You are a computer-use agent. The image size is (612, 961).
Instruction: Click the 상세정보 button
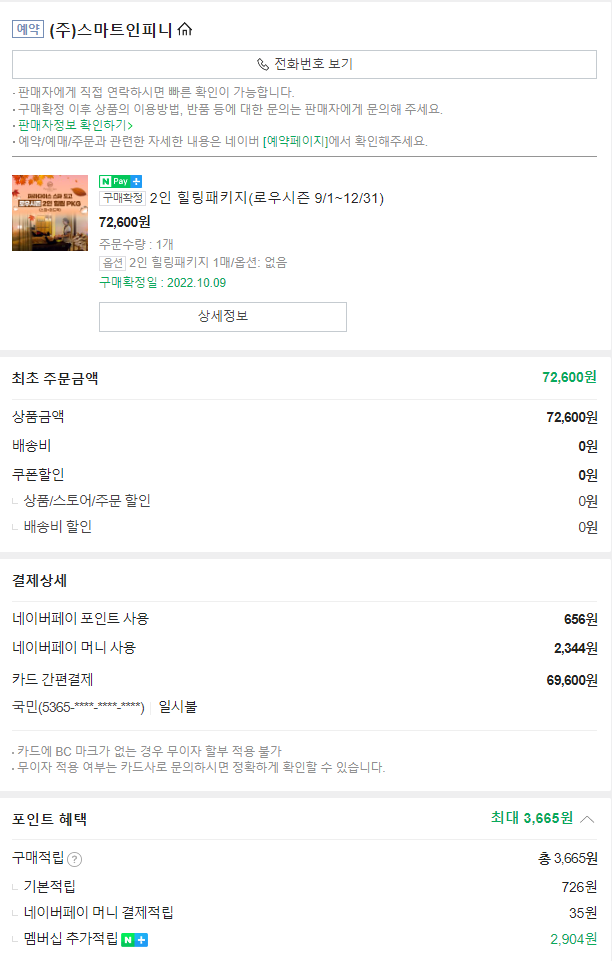pos(220,316)
